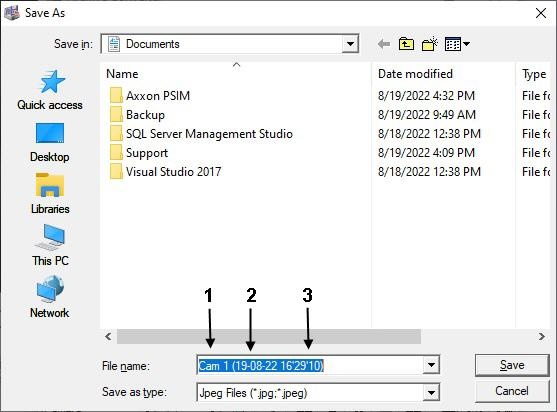
Task: Open Libraries from the sidebar
Action: 50,194
